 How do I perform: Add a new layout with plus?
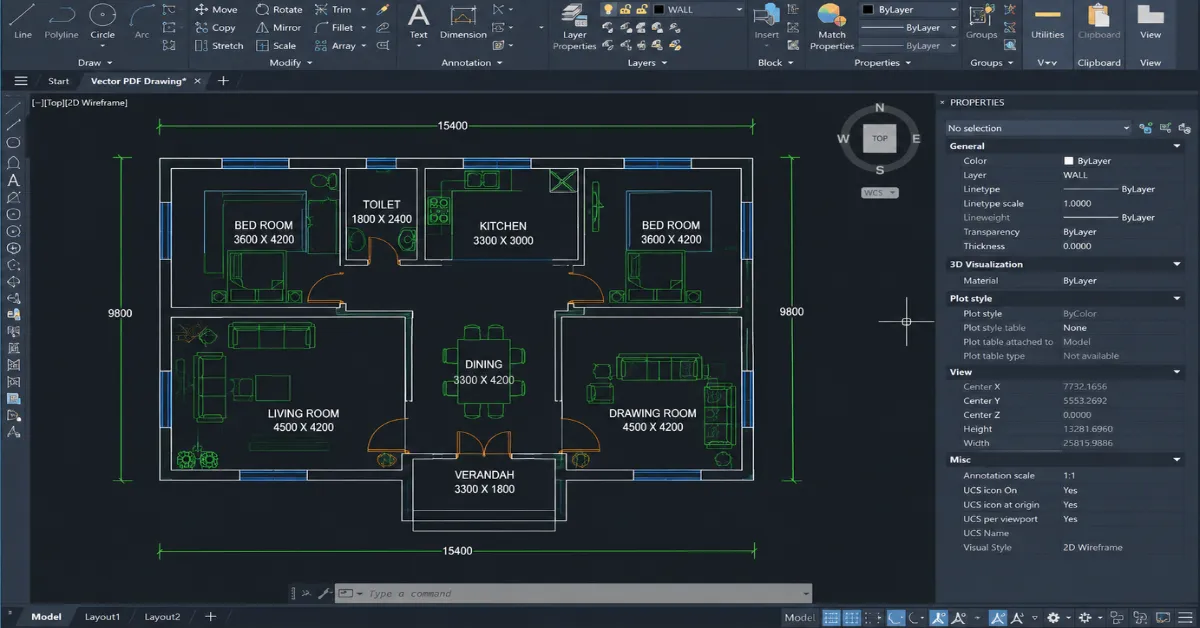pos(210,617)
